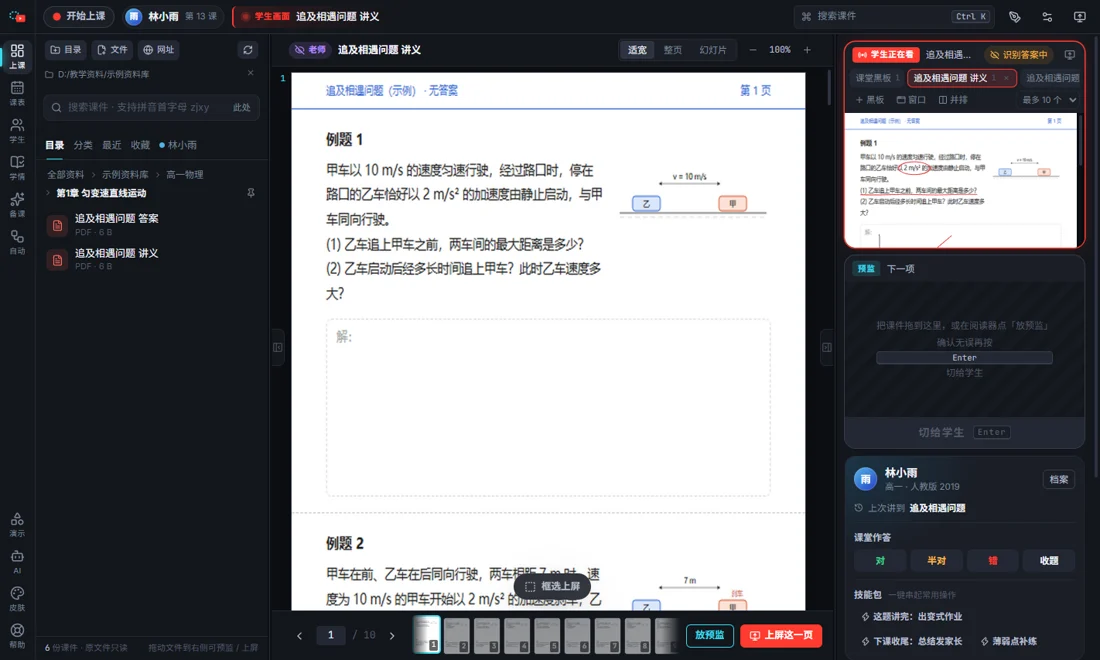Click the 框选上屏 button
The width and height of the screenshot is (1100, 660).
pos(552,586)
